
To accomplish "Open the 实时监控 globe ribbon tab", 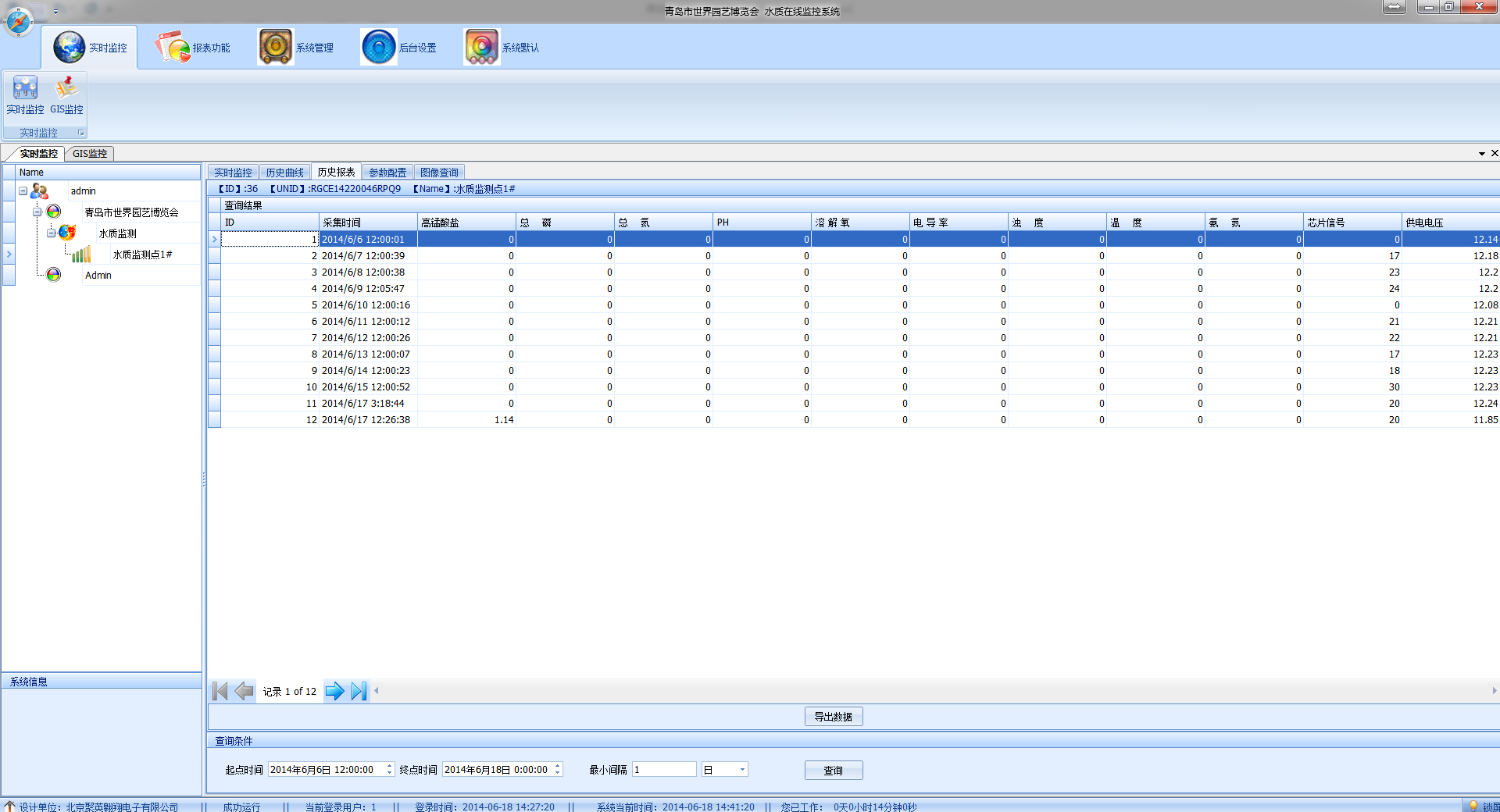I will (x=89, y=48).
